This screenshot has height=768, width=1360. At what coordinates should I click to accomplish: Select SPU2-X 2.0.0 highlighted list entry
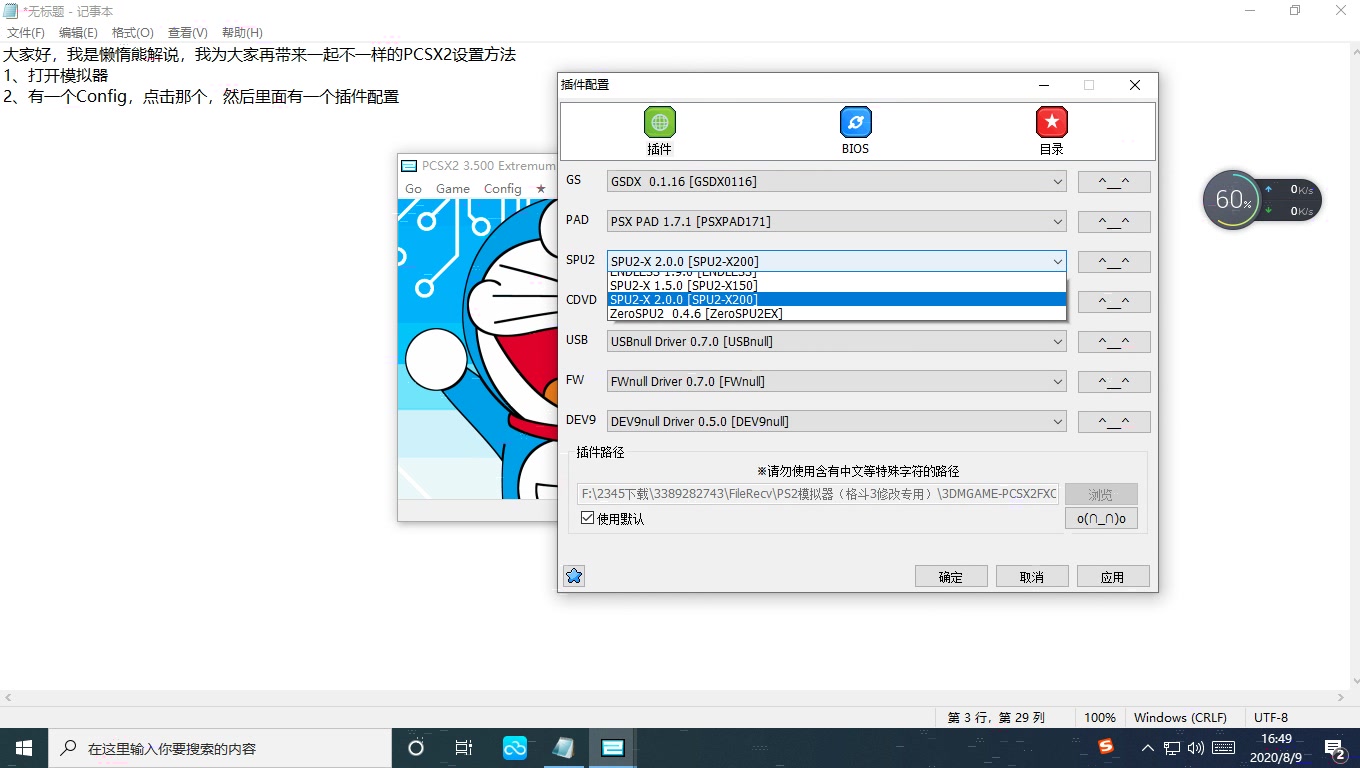pos(837,300)
